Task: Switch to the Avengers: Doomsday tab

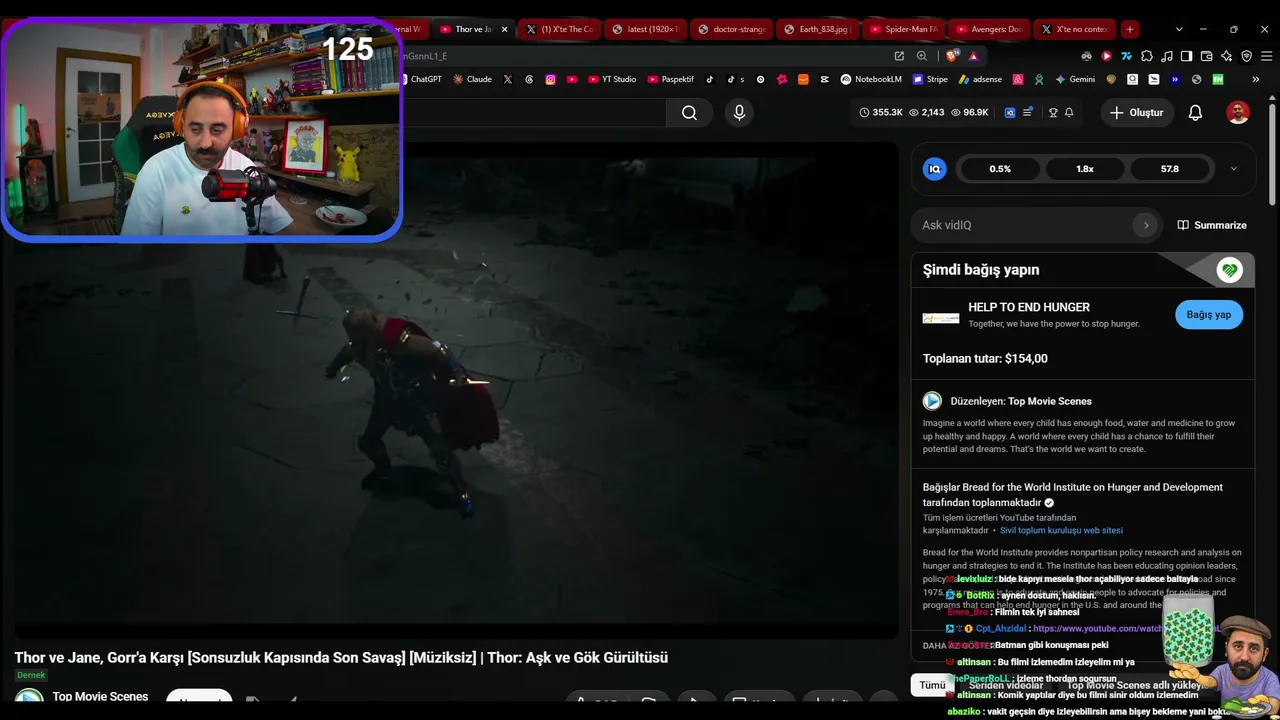Action: coord(989,29)
